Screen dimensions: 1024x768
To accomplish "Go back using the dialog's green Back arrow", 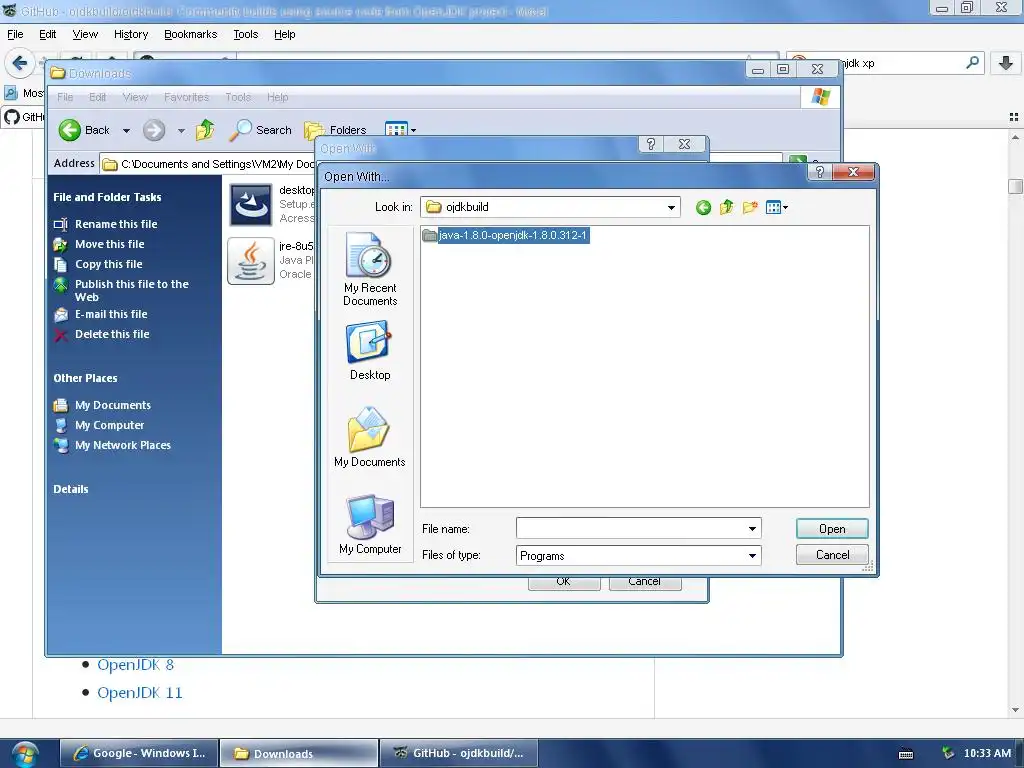I will point(703,208).
